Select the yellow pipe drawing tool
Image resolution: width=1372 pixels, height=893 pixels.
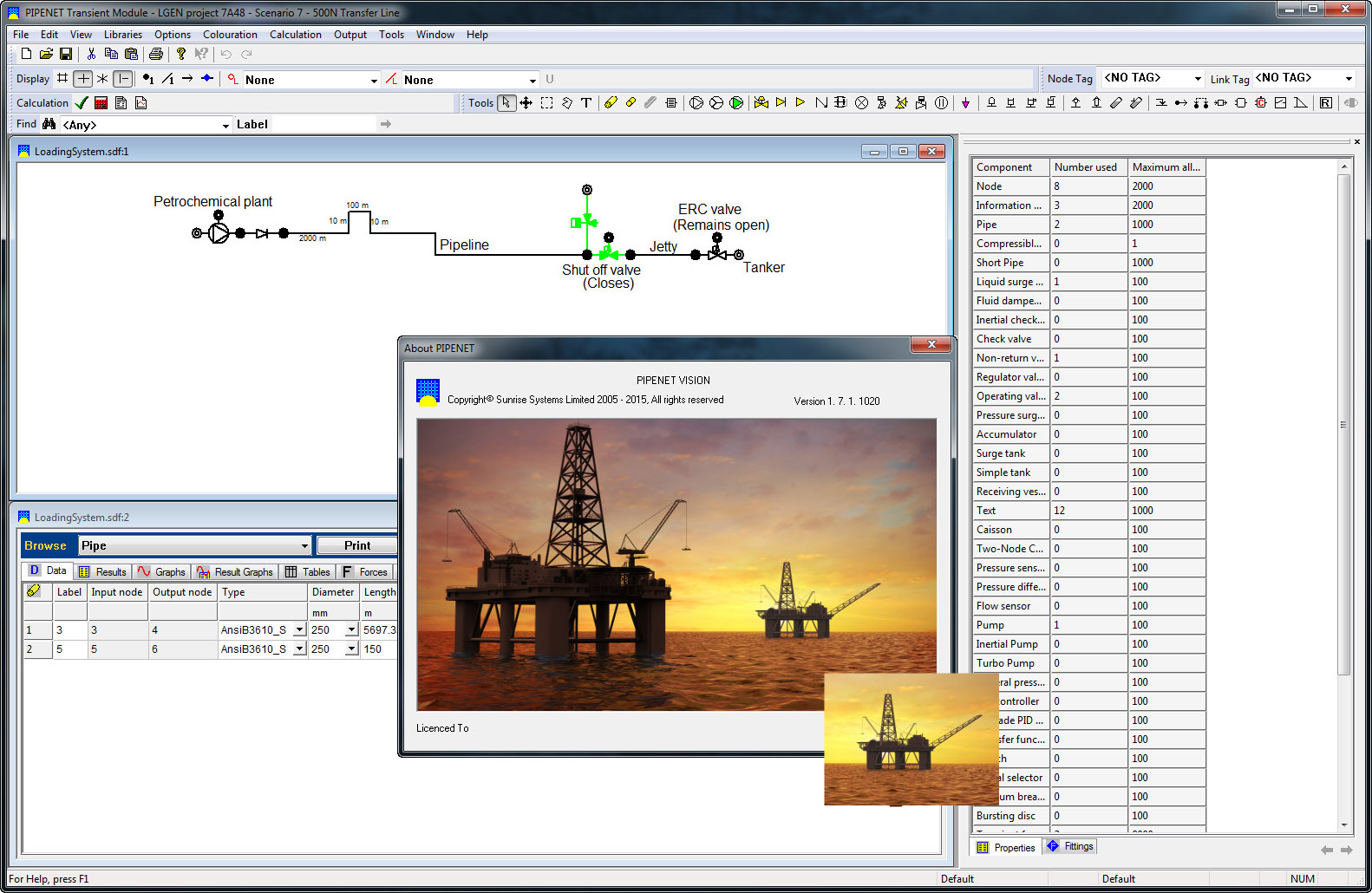click(x=611, y=102)
